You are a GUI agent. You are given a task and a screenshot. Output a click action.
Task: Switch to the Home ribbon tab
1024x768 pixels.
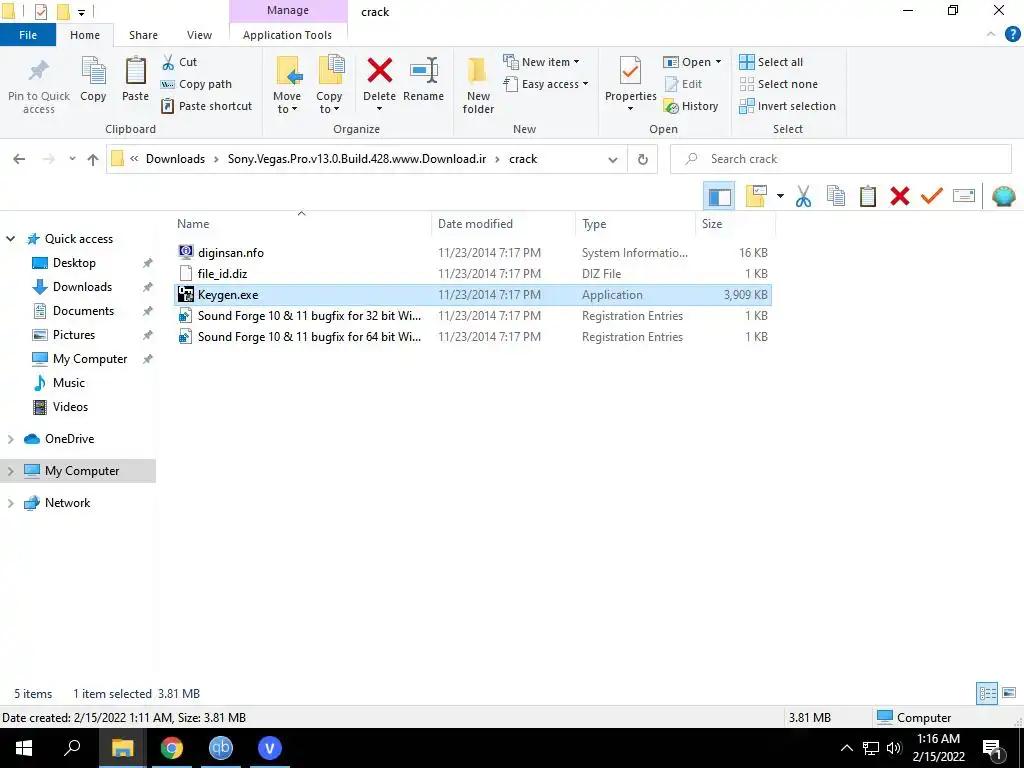point(85,35)
